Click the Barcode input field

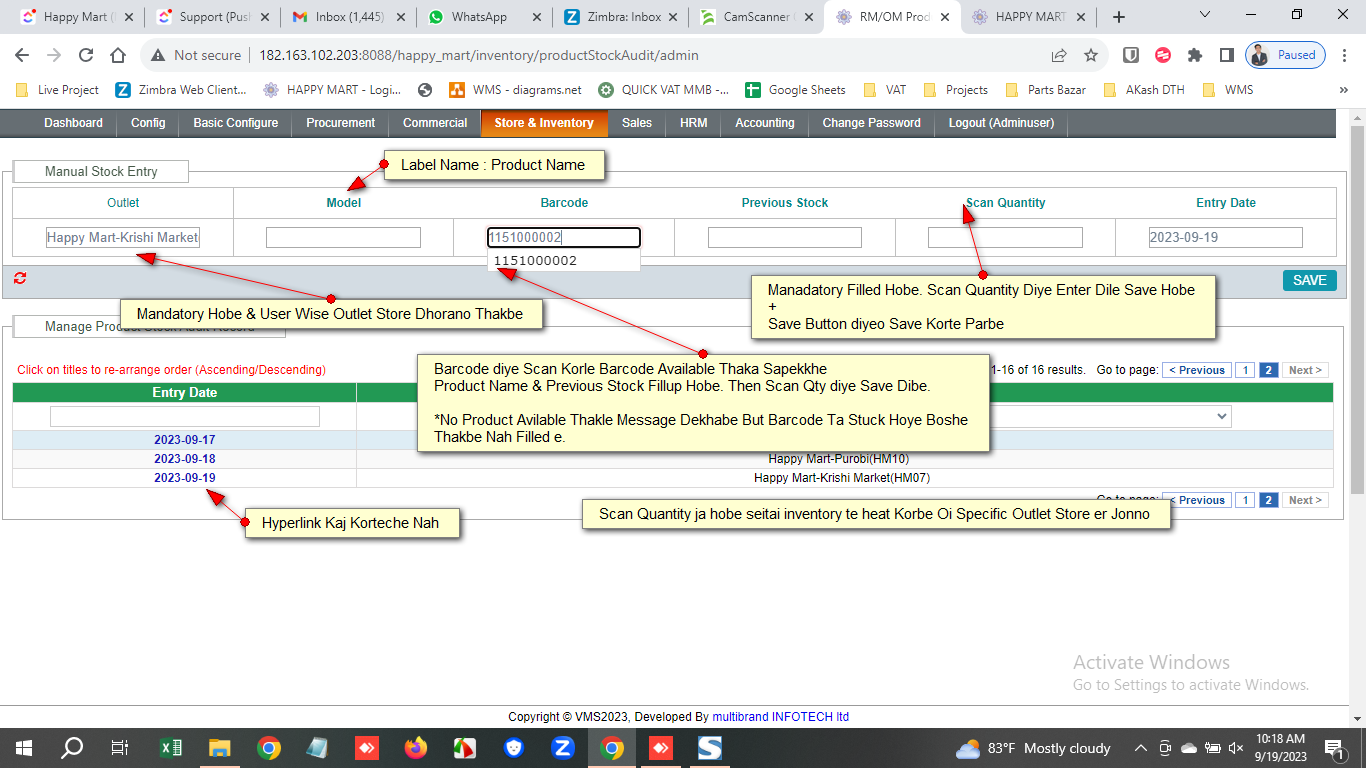click(x=564, y=238)
